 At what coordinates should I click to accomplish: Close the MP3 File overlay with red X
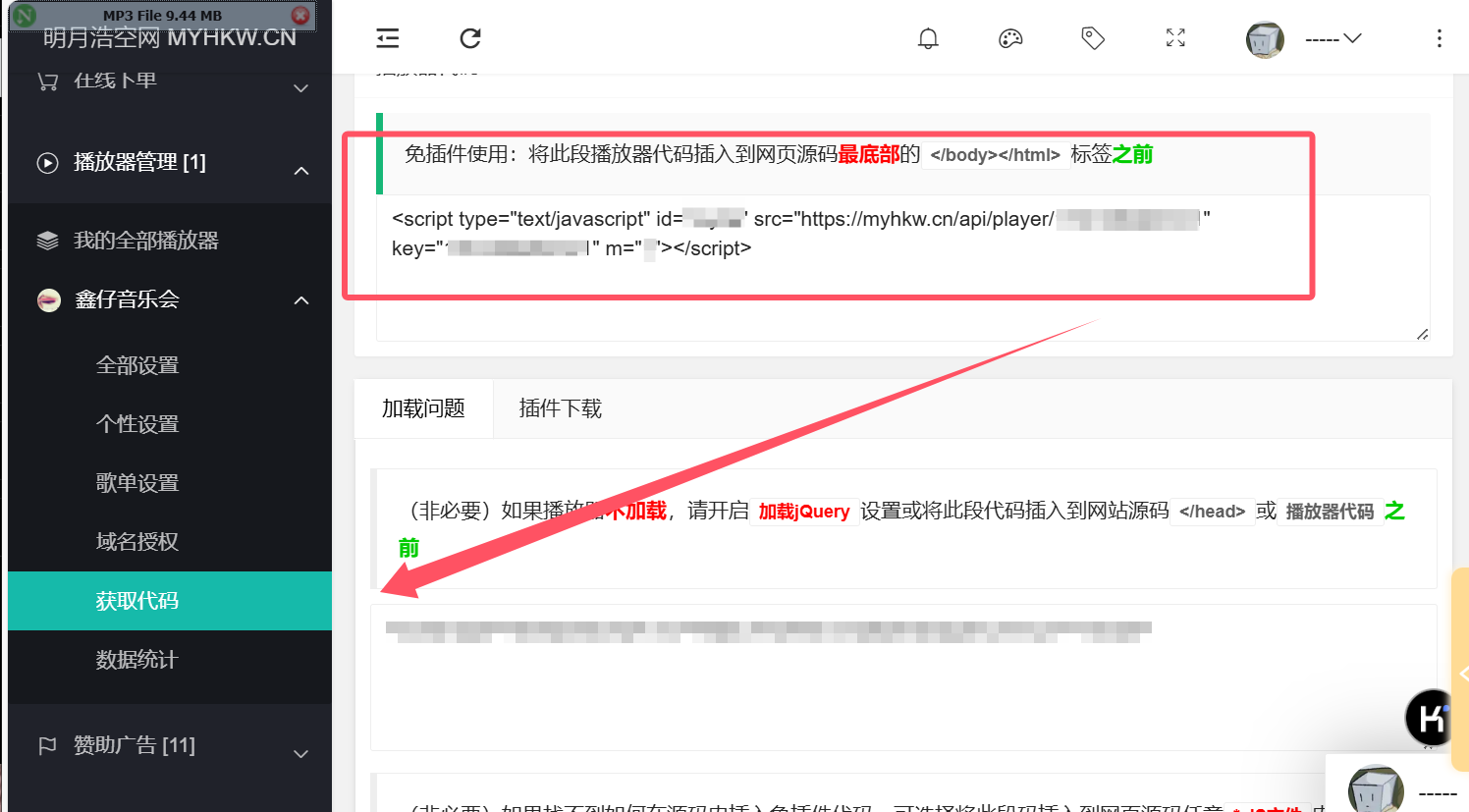300,16
